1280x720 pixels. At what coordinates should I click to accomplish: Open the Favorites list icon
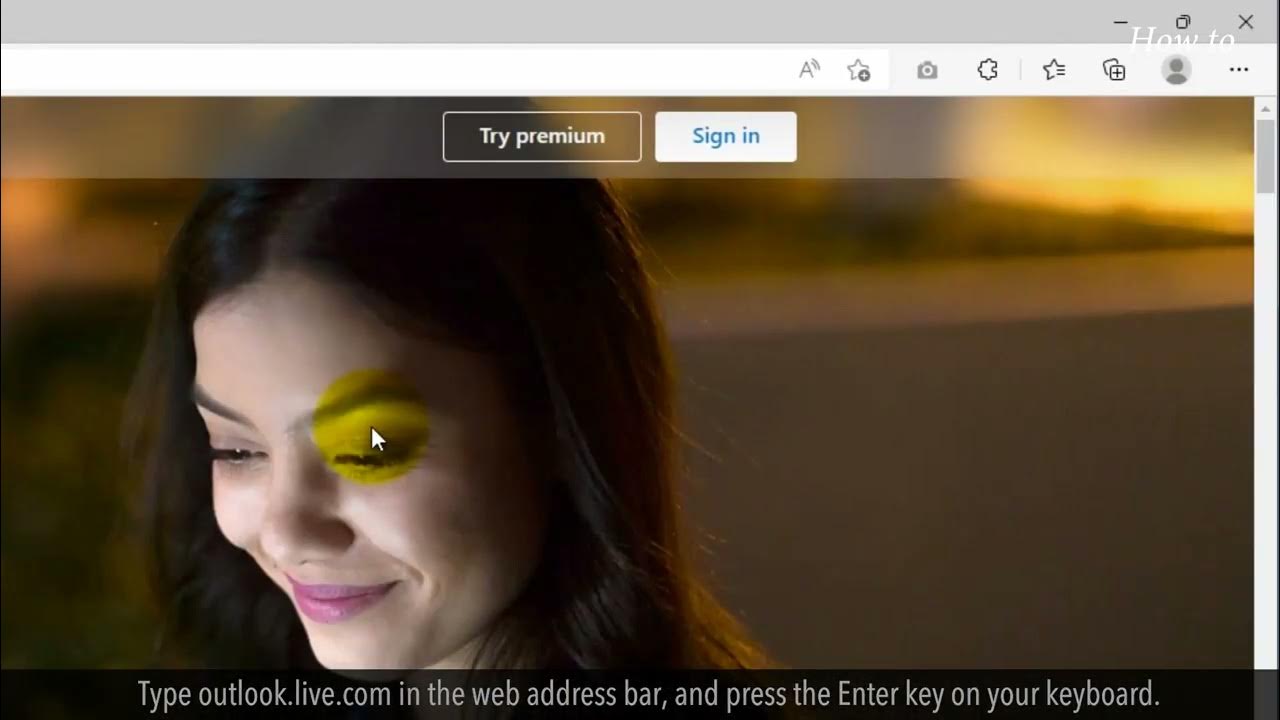[x=1054, y=69]
